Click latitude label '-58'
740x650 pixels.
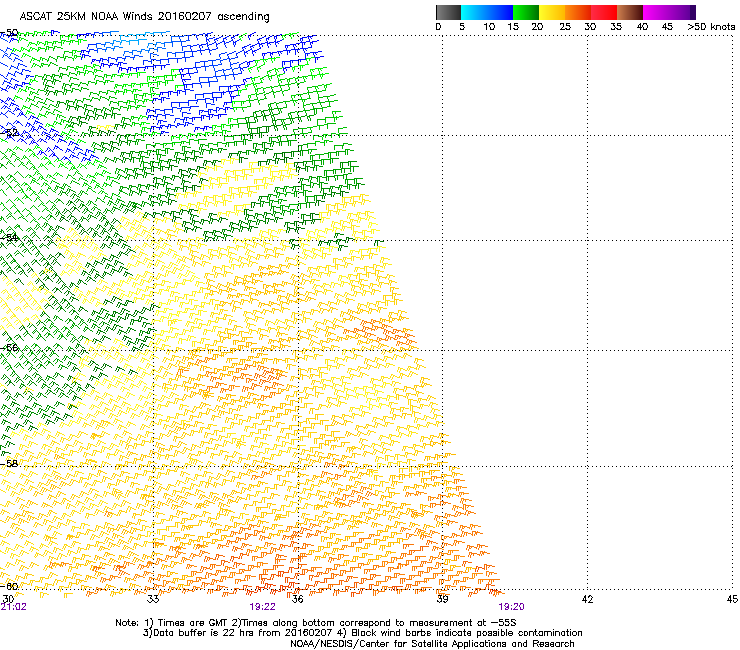pyautogui.click(x=9, y=463)
